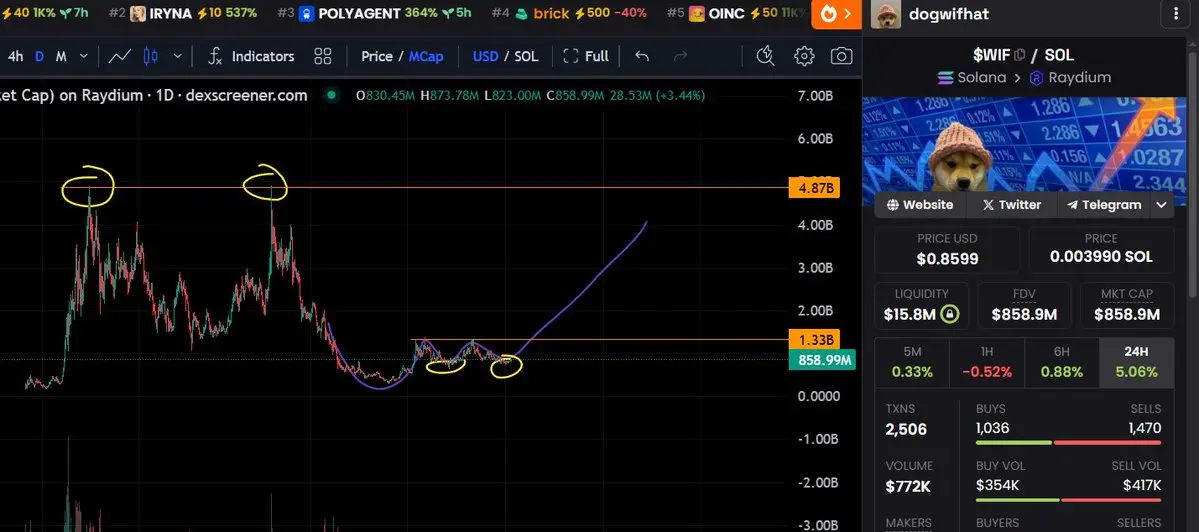The image size is (1199, 532).
Task: Click the 1.33B orange price label
Action: [814, 340]
